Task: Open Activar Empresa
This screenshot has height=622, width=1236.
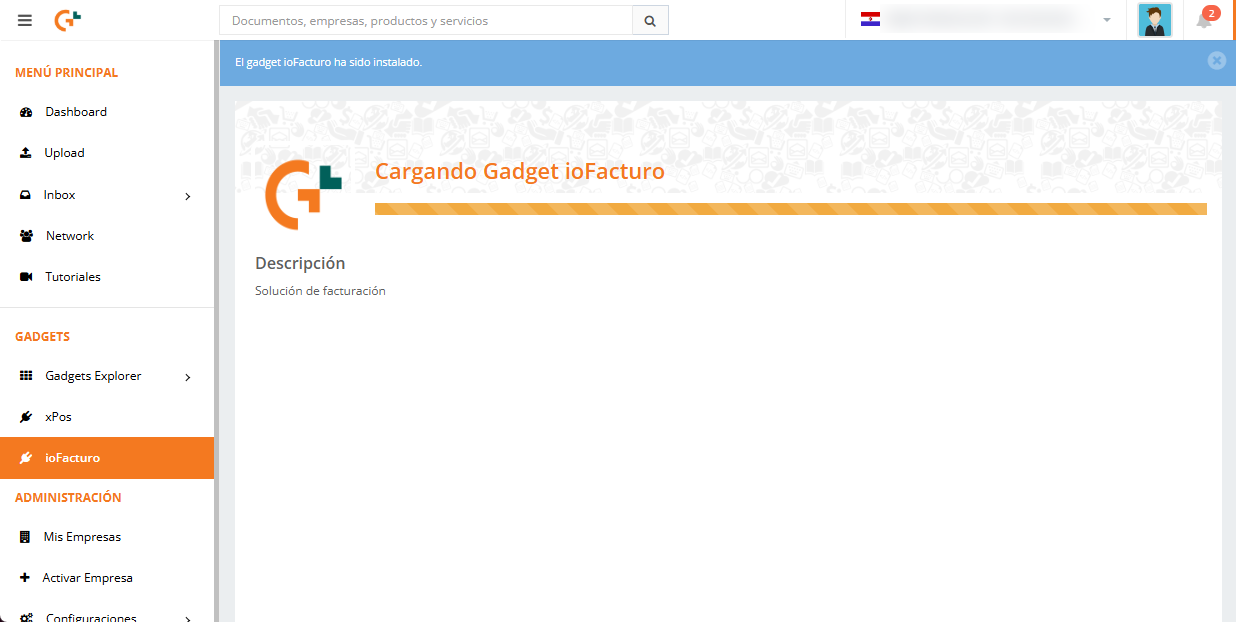Action: 107,578
